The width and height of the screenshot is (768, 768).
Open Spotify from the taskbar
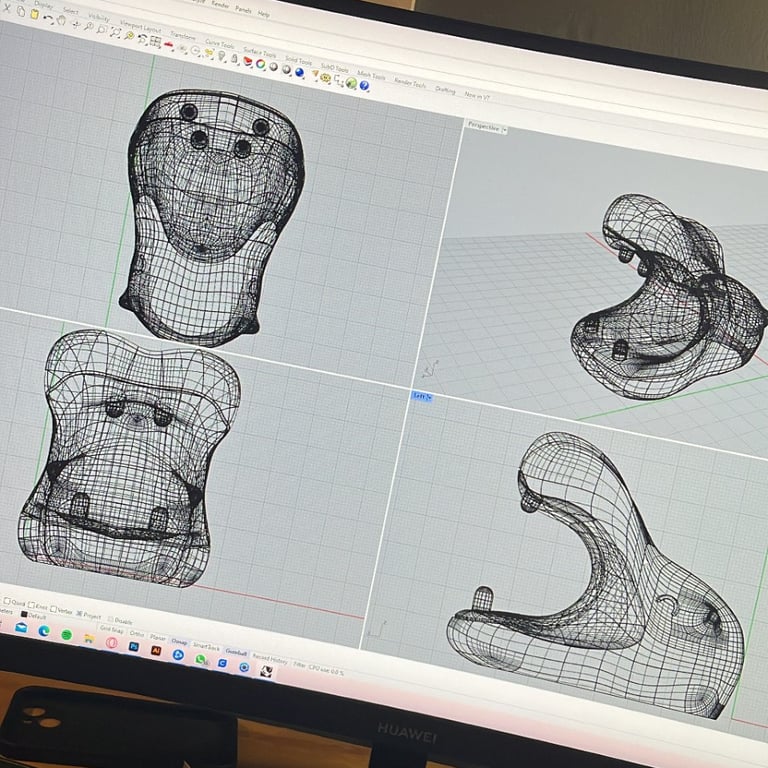pos(67,635)
